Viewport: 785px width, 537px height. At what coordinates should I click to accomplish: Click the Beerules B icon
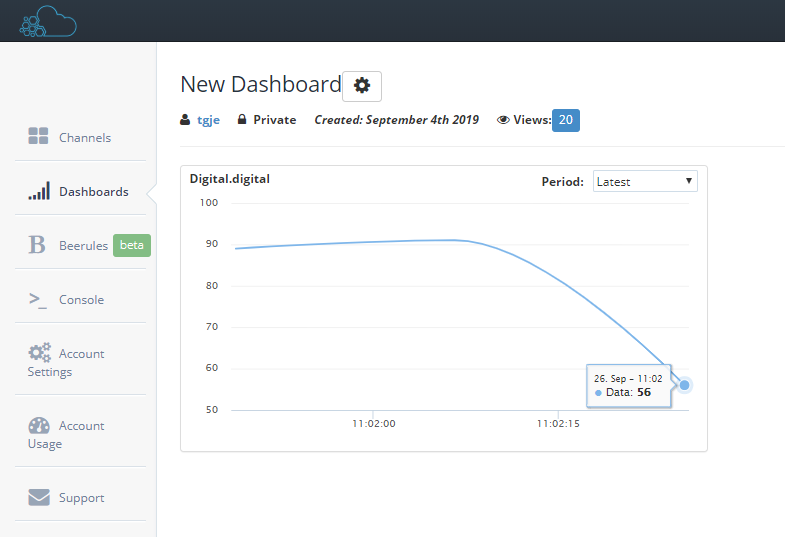37,245
